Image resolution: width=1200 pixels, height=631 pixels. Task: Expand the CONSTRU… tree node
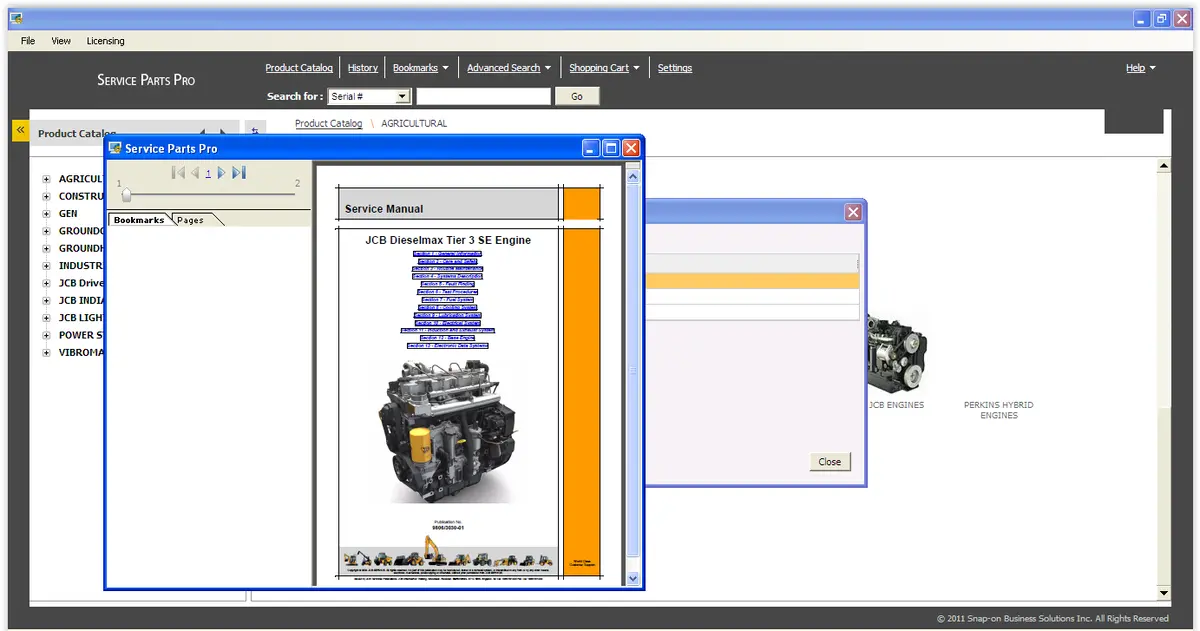point(46,197)
